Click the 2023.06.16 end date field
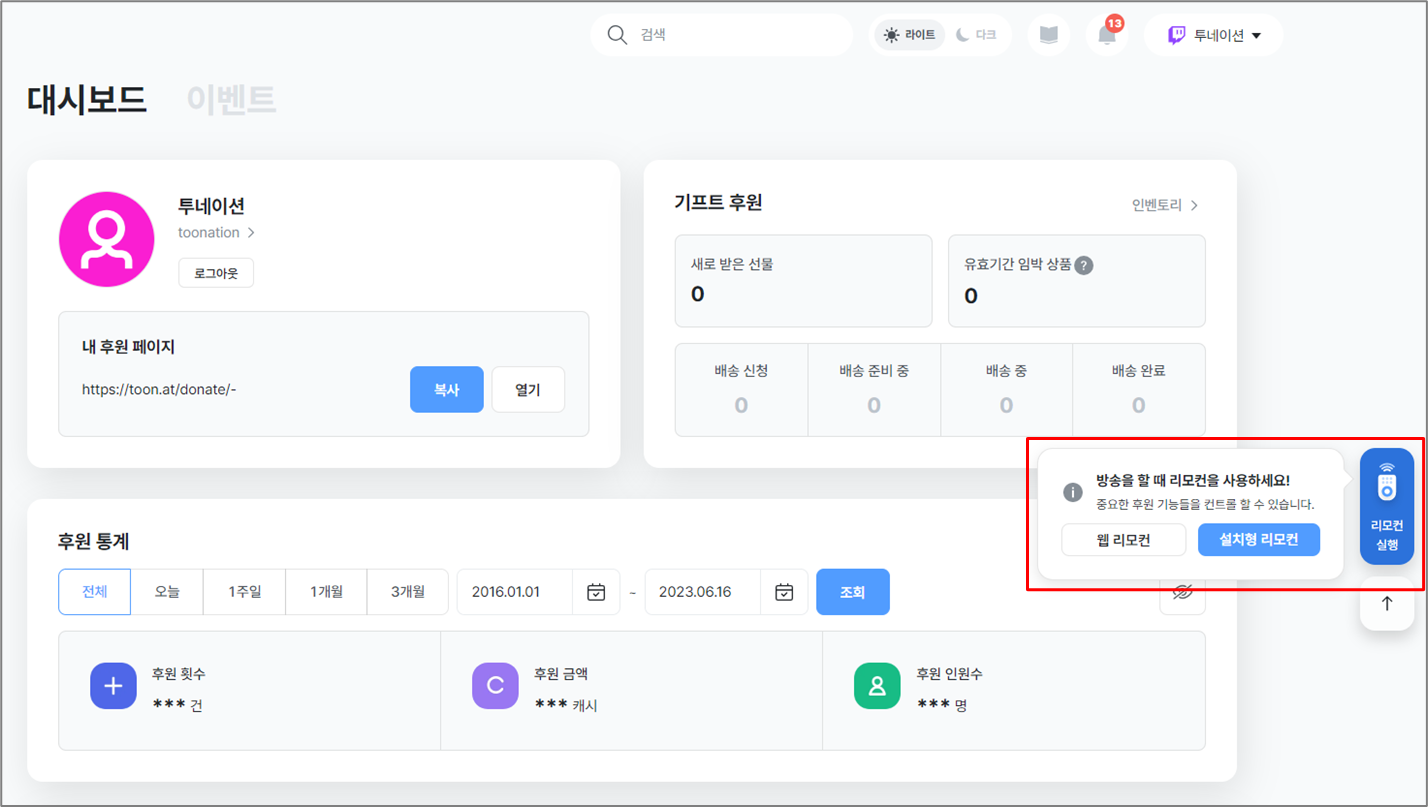 tap(703, 592)
